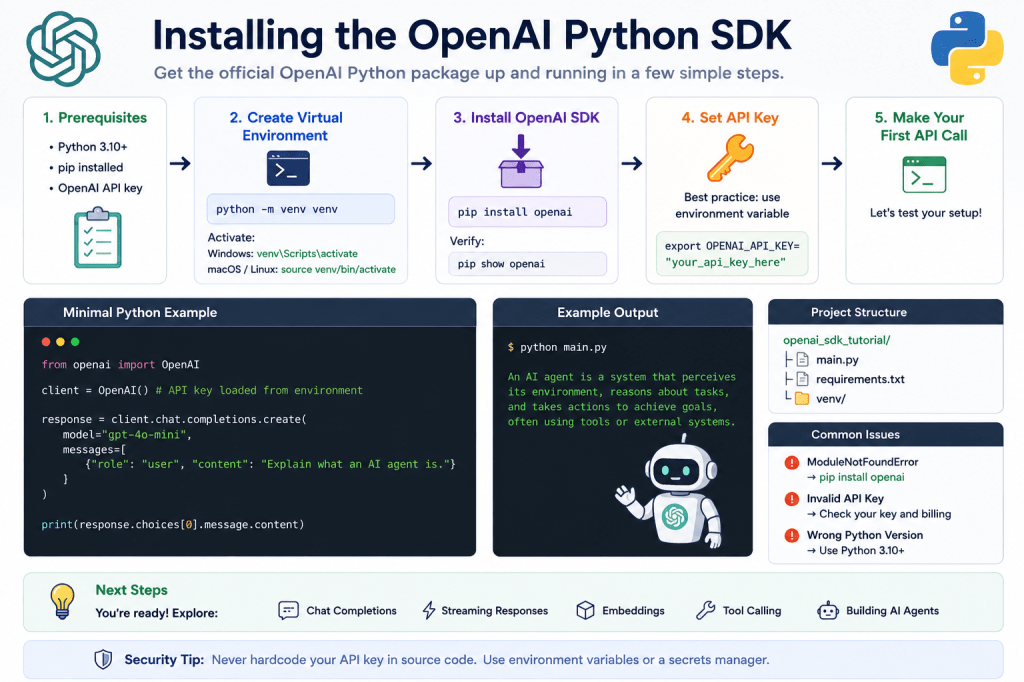Viewport: 1024px width, 682px height.
Task: Click the wrench icon for Tool Calling
Action: 705,611
